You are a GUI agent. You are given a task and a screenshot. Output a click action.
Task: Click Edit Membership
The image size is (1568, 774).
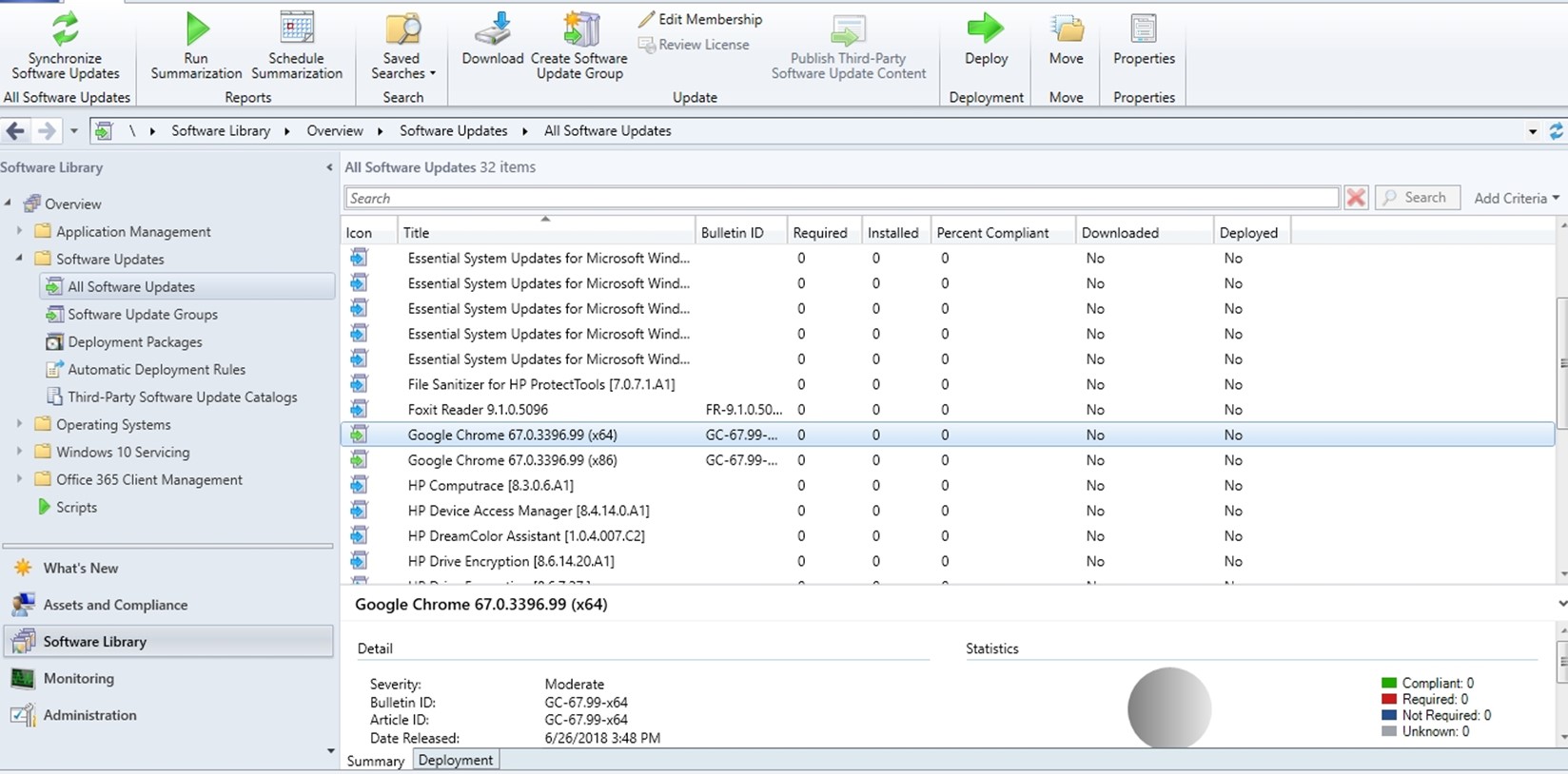pos(700,19)
